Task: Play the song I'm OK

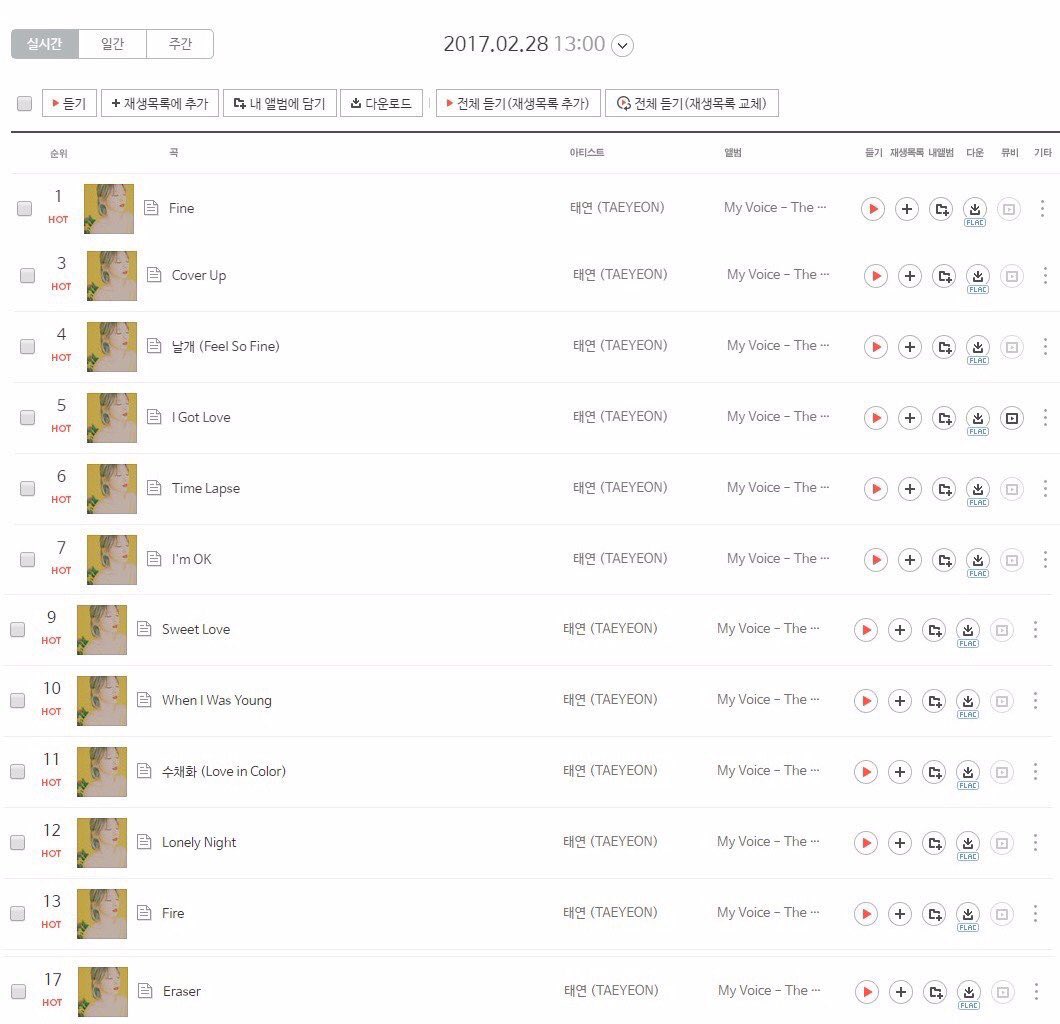Action: coord(876,560)
